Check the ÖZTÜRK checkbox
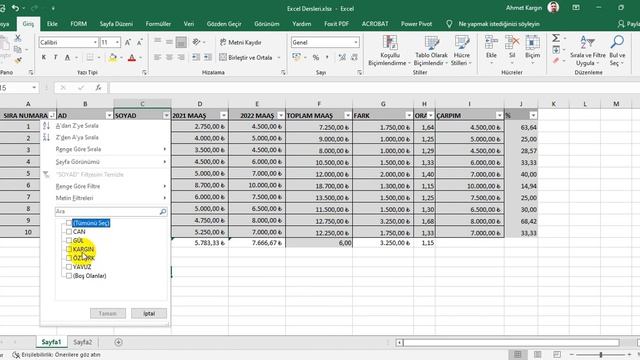The image size is (640, 360). (x=69, y=258)
